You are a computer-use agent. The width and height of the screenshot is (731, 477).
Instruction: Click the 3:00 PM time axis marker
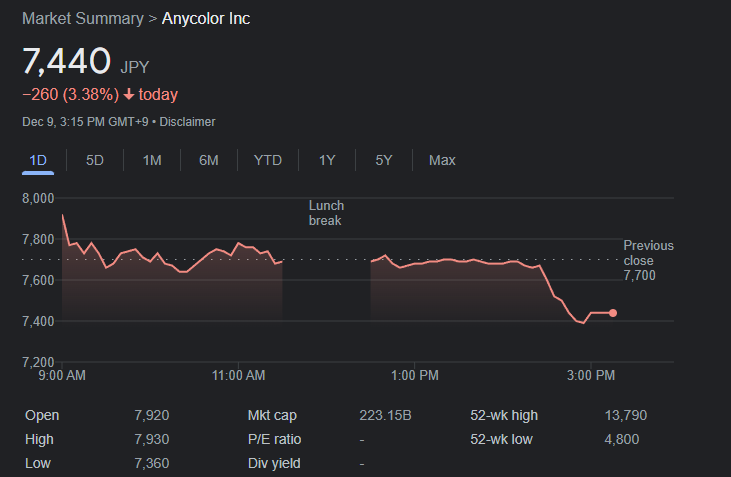[589, 376]
